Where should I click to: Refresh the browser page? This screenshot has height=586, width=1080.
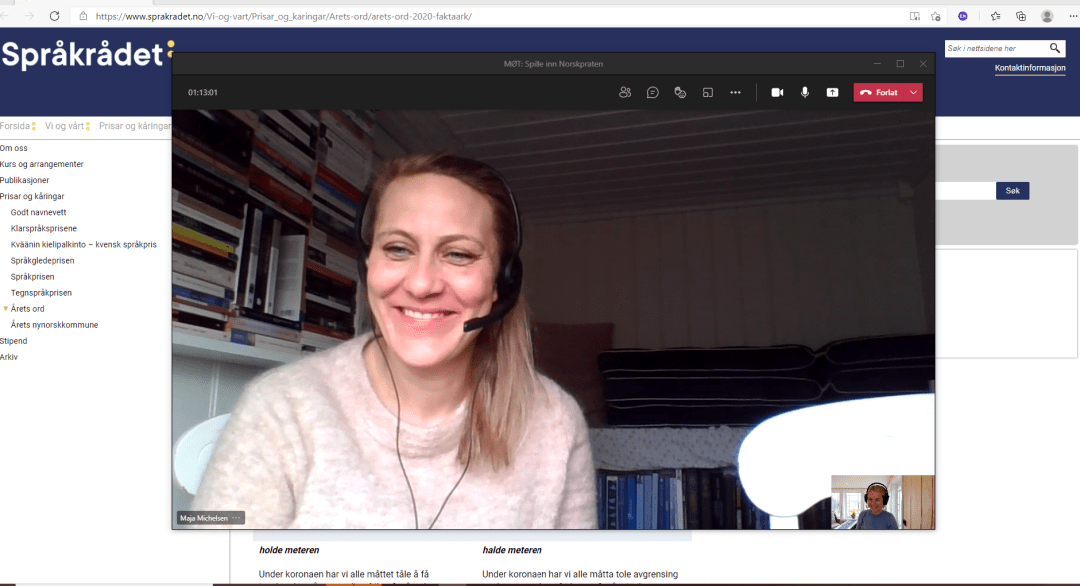(x=54, y=16)
